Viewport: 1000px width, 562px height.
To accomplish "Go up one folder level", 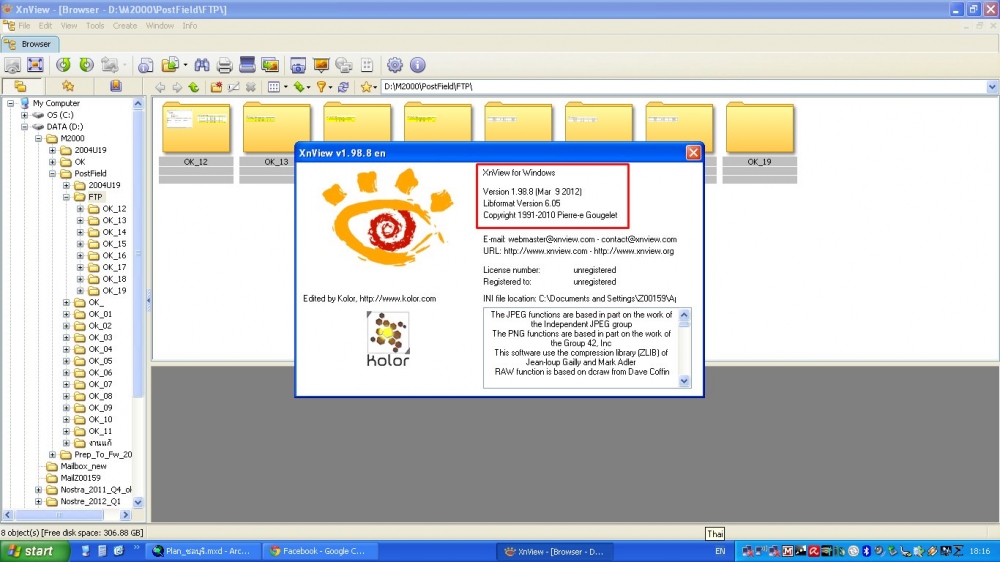I will point(194,87).
